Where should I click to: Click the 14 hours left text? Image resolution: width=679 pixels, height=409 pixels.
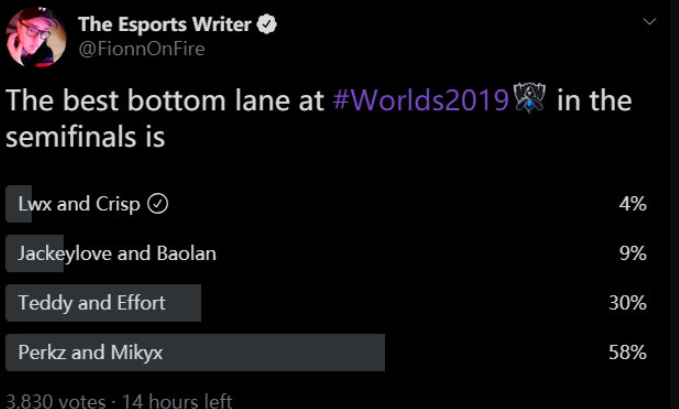(x=177, y=400)
